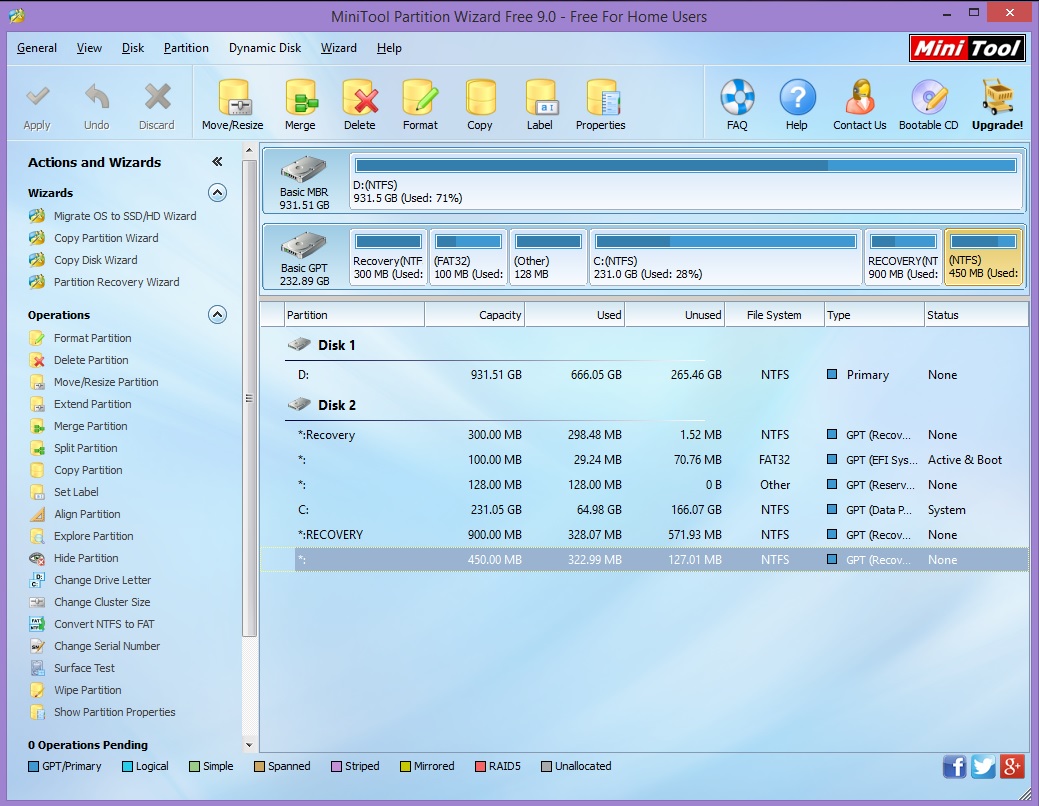Open the Wizard menu

point(339,48)
